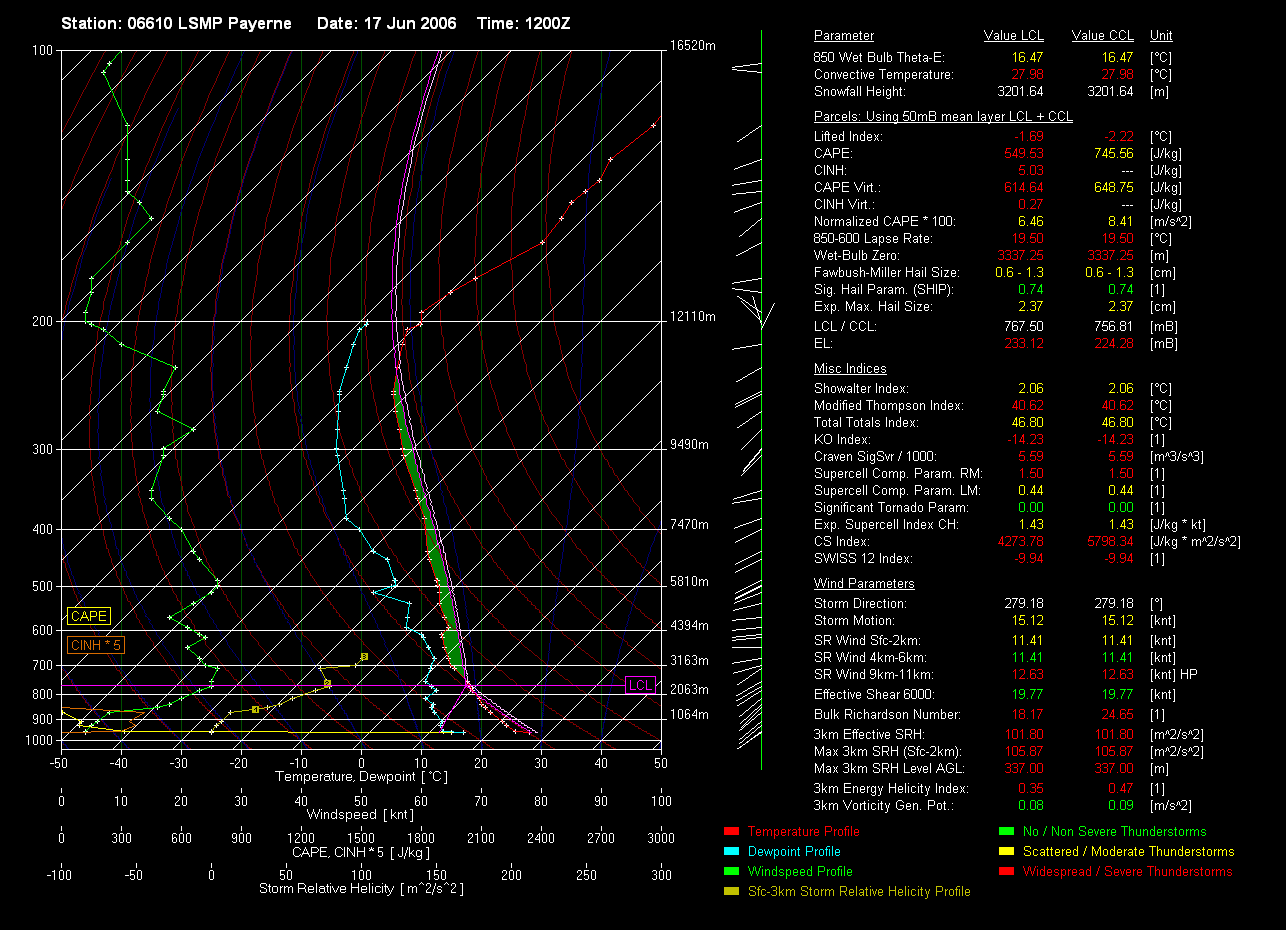
Task: Click the Lifted Index parameter row label
Action: 848,137
